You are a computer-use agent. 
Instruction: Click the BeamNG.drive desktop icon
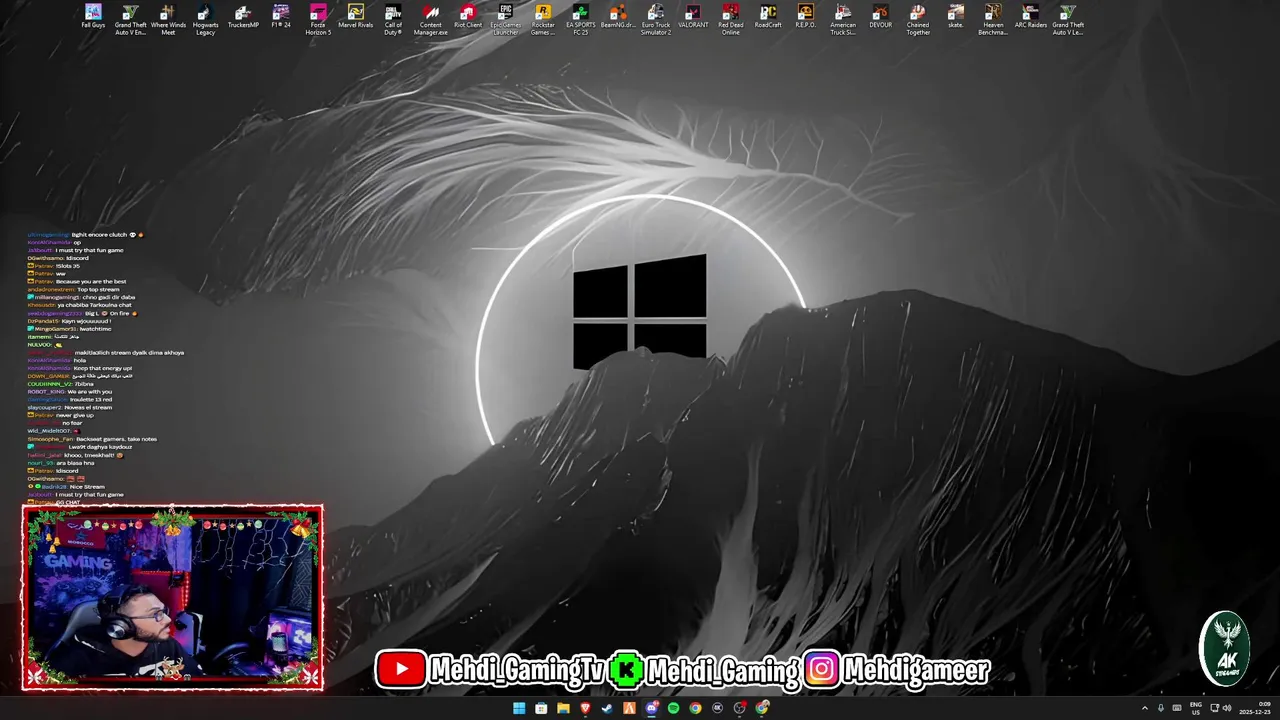pyautogui.click(x=618, y=17)
